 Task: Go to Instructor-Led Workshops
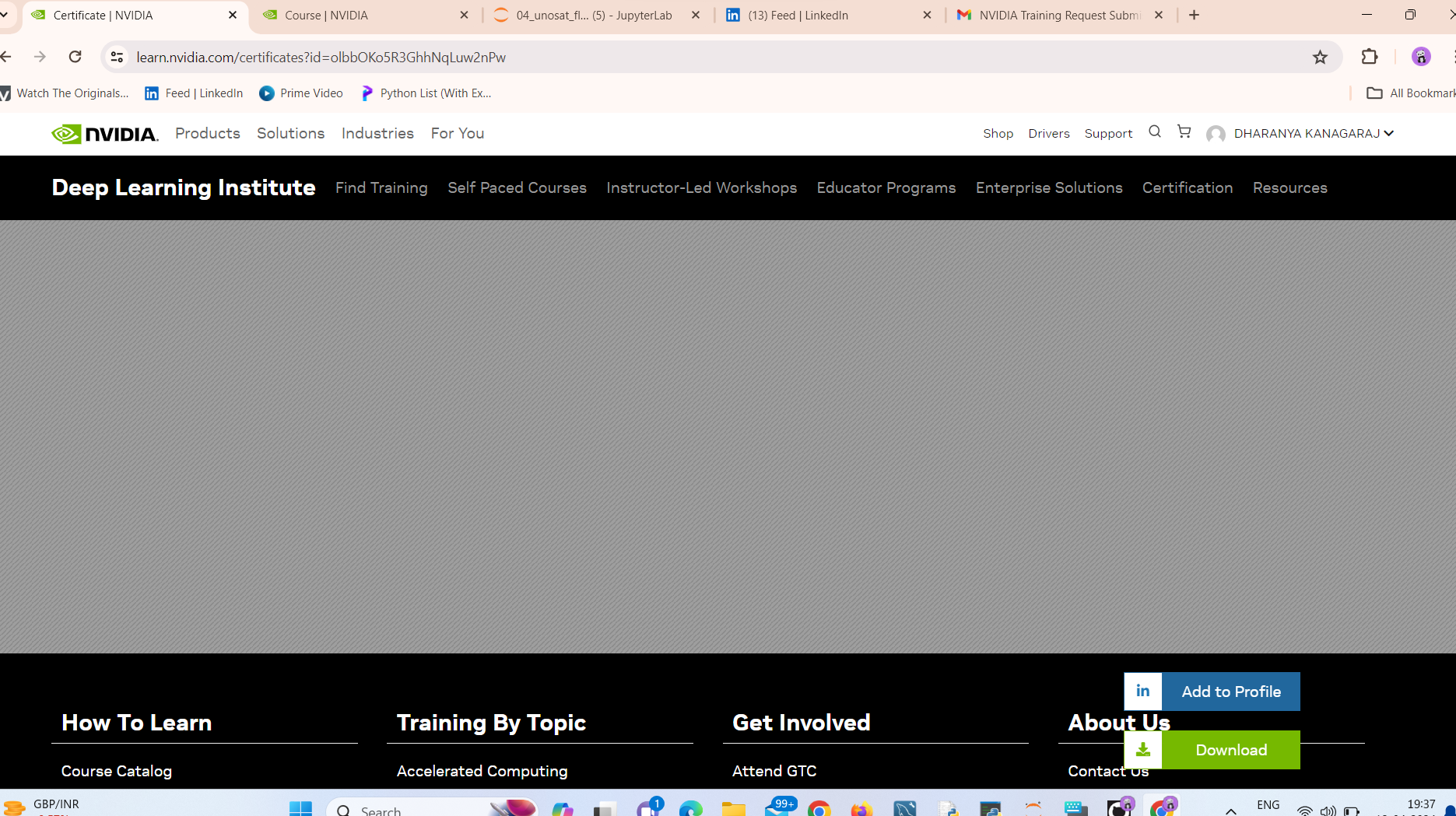click(701, 187)
